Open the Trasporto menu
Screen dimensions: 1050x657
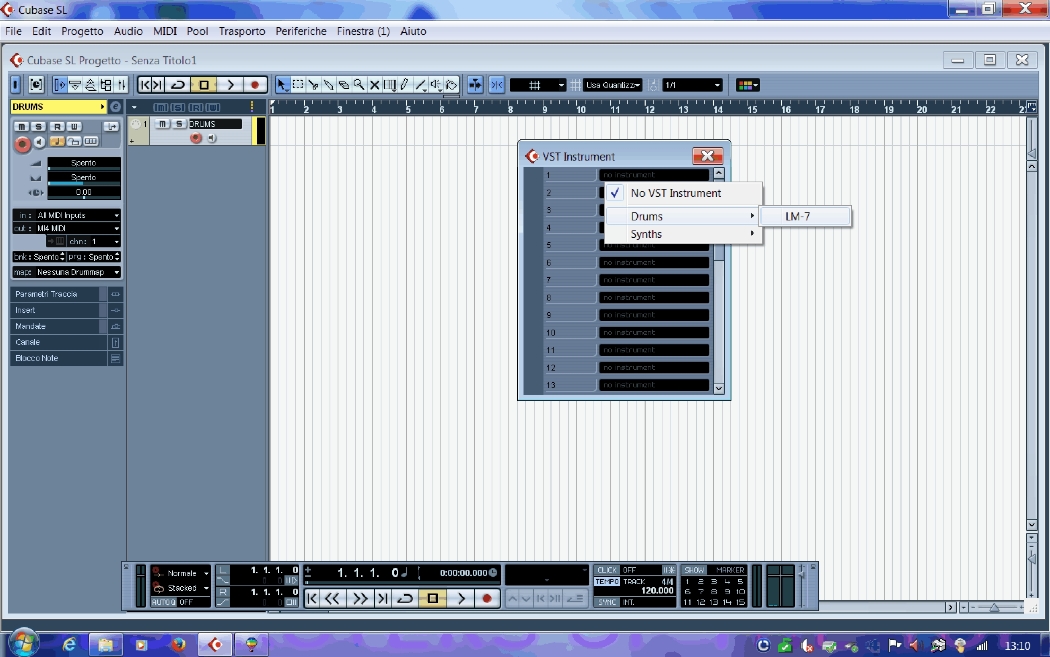[x=242, y=31]
